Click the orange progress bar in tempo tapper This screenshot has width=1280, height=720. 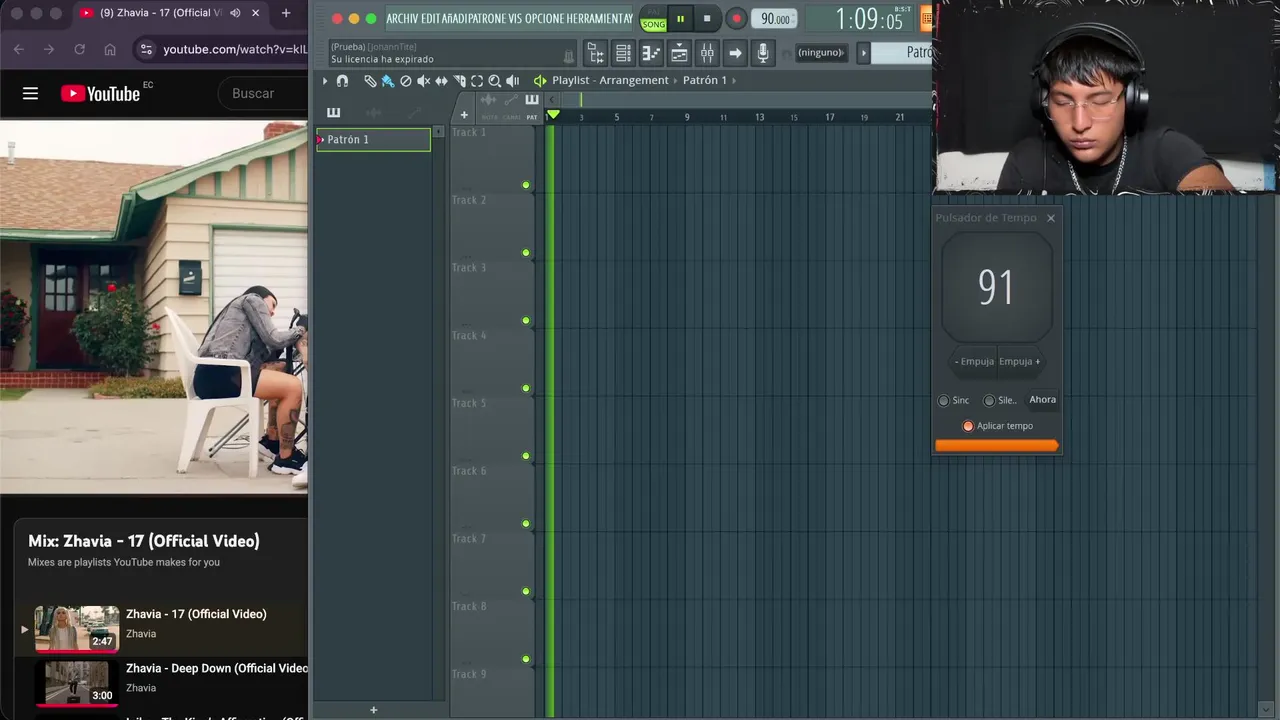[x=996, y=445]
